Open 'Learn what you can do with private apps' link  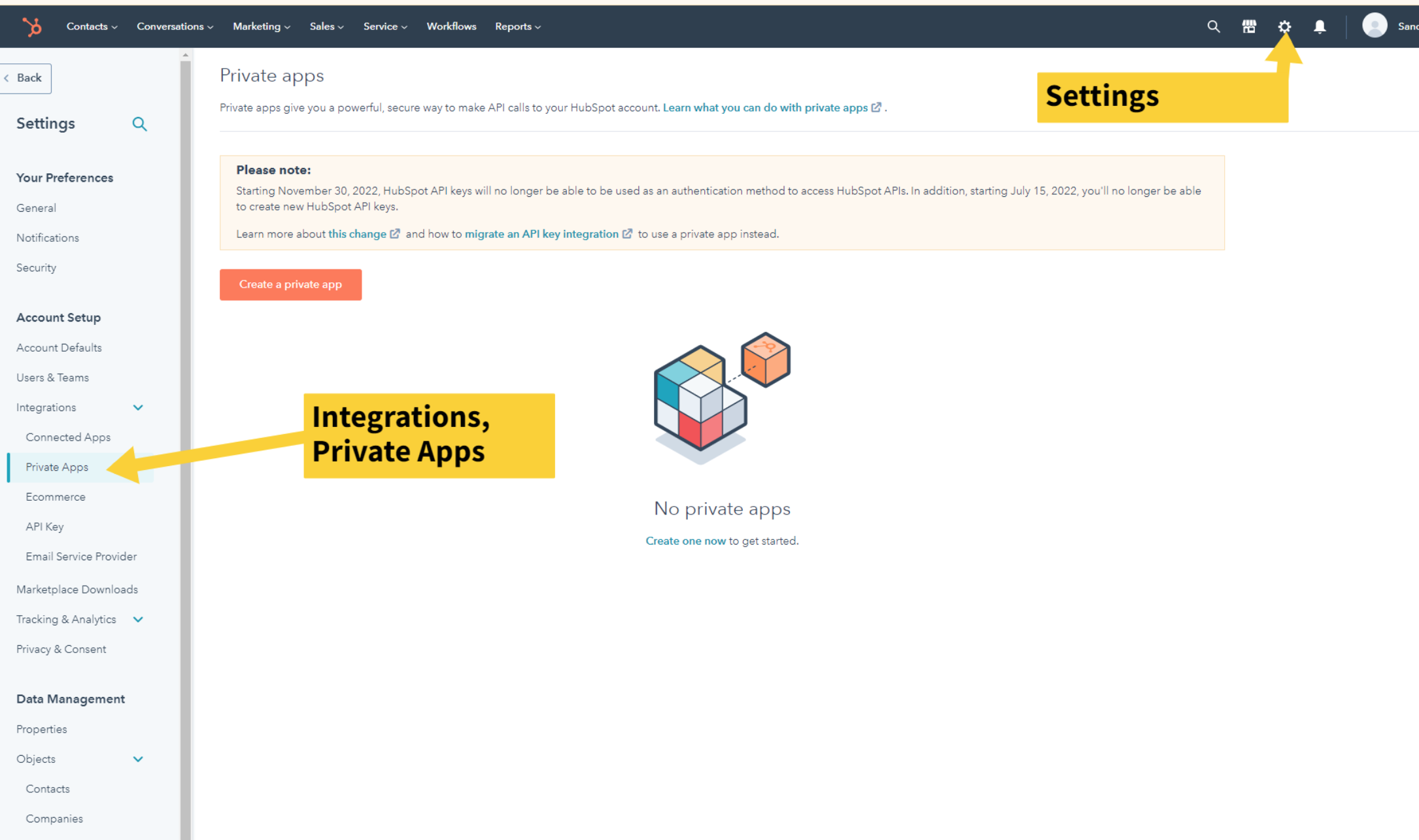765,108
